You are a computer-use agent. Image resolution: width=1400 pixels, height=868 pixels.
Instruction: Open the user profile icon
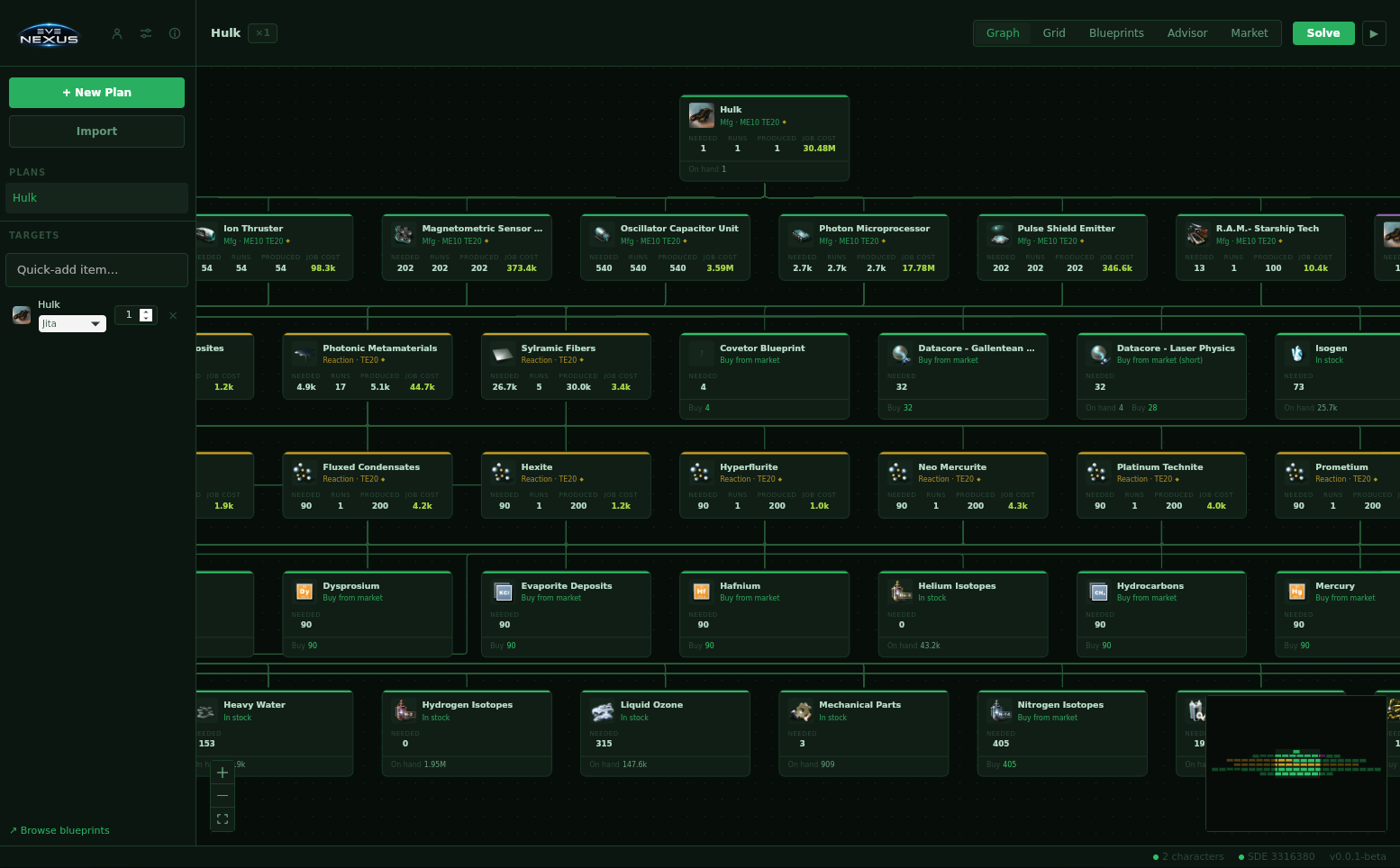pyautogui.click(x=117, y=33)
